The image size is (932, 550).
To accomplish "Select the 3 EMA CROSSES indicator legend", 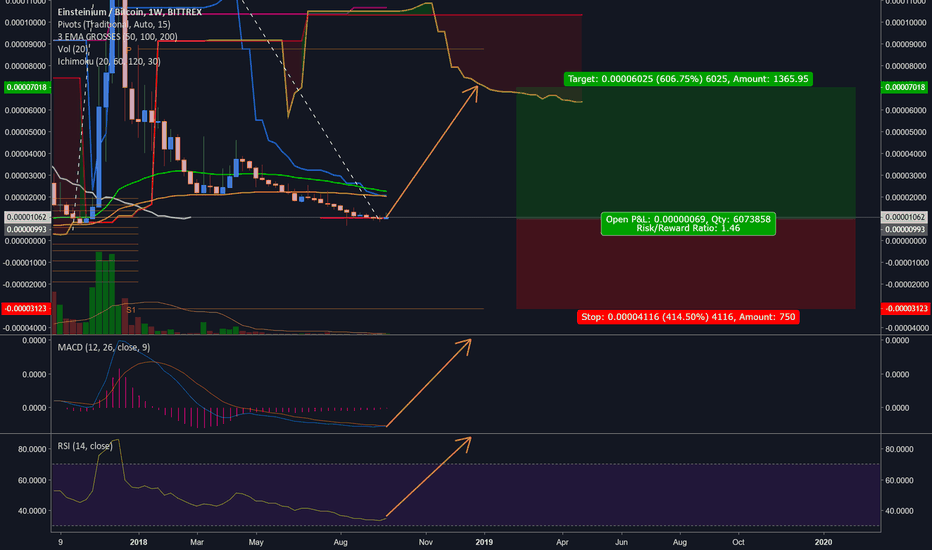I will tap(117, 37).
